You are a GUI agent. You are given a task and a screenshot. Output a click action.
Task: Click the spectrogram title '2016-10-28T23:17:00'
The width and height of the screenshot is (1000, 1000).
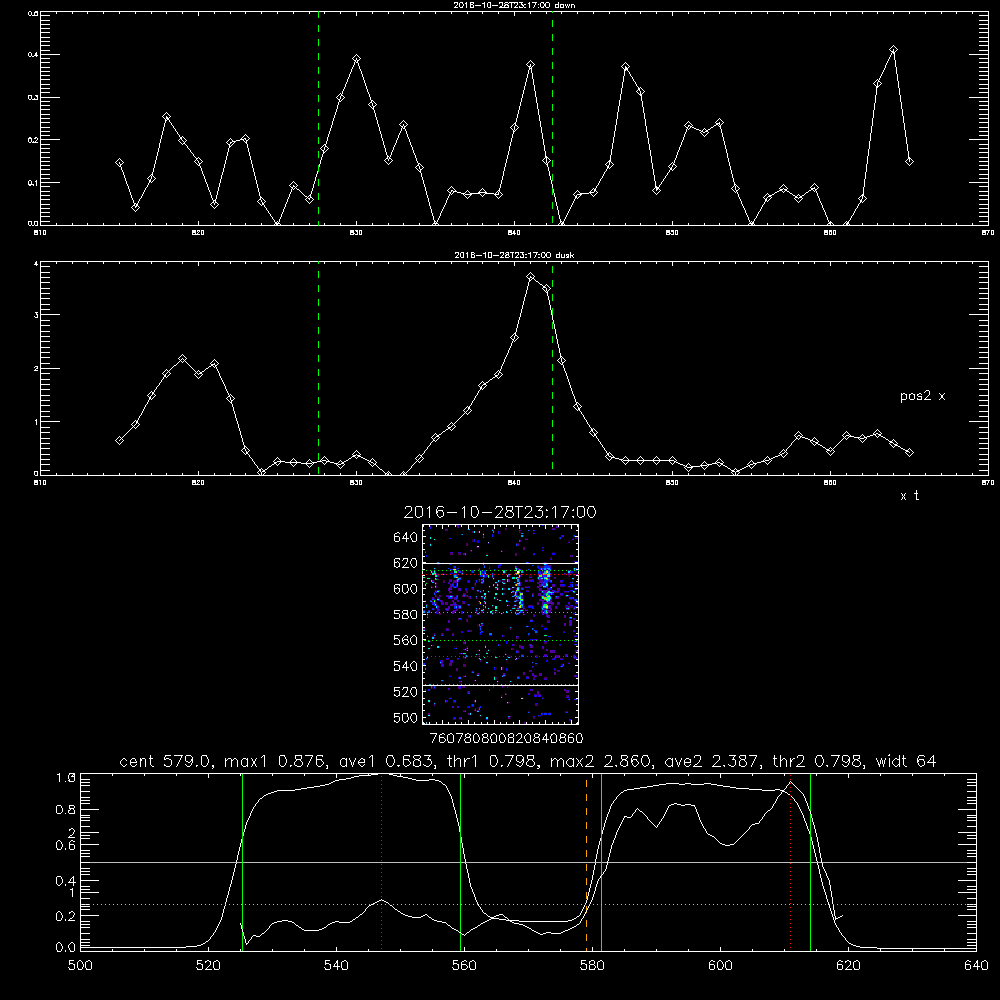500,512
